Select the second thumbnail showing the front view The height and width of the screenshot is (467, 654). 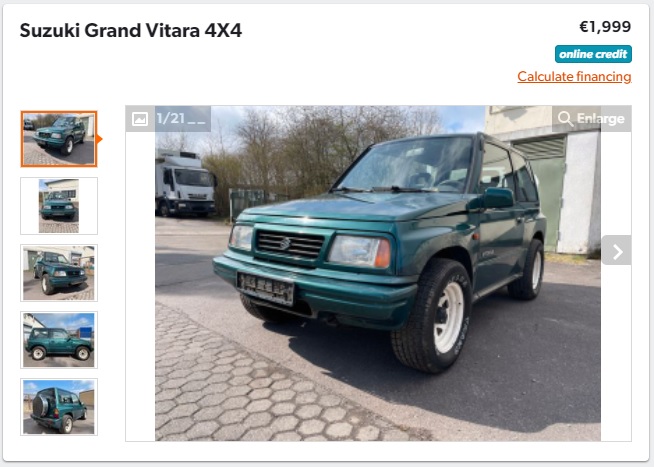pyautogui.click(x=59, y=206)
